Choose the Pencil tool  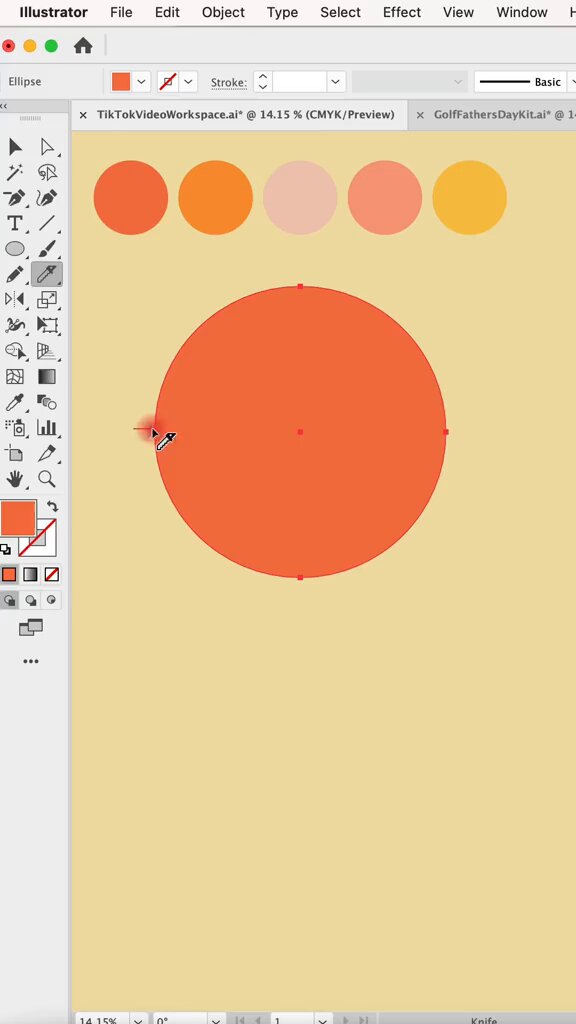(15, 274)
